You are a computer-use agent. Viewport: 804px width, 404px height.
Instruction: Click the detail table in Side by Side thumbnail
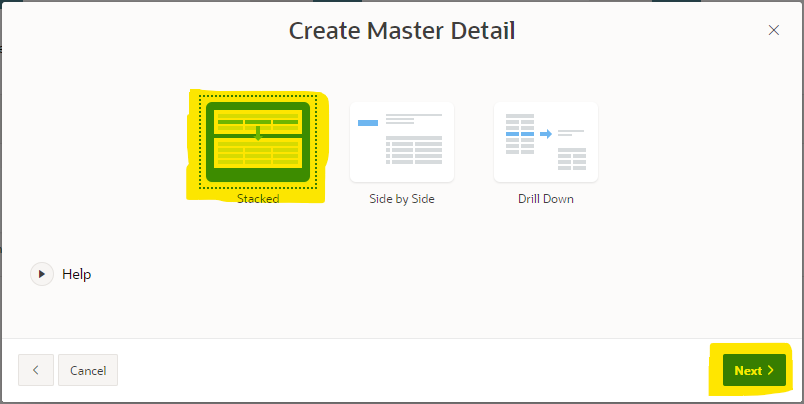click(414, 152)
